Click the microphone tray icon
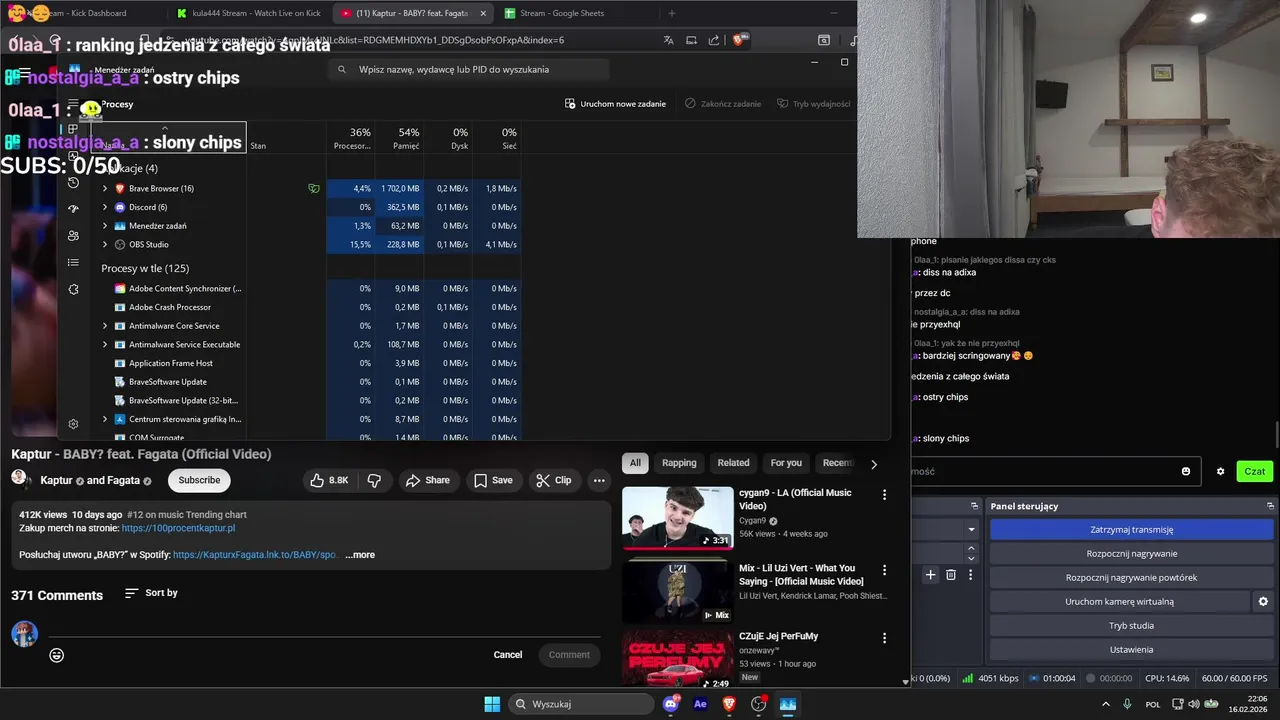Image resolution: width=1280 pixels, height=720 pixels. (1127, 704)
